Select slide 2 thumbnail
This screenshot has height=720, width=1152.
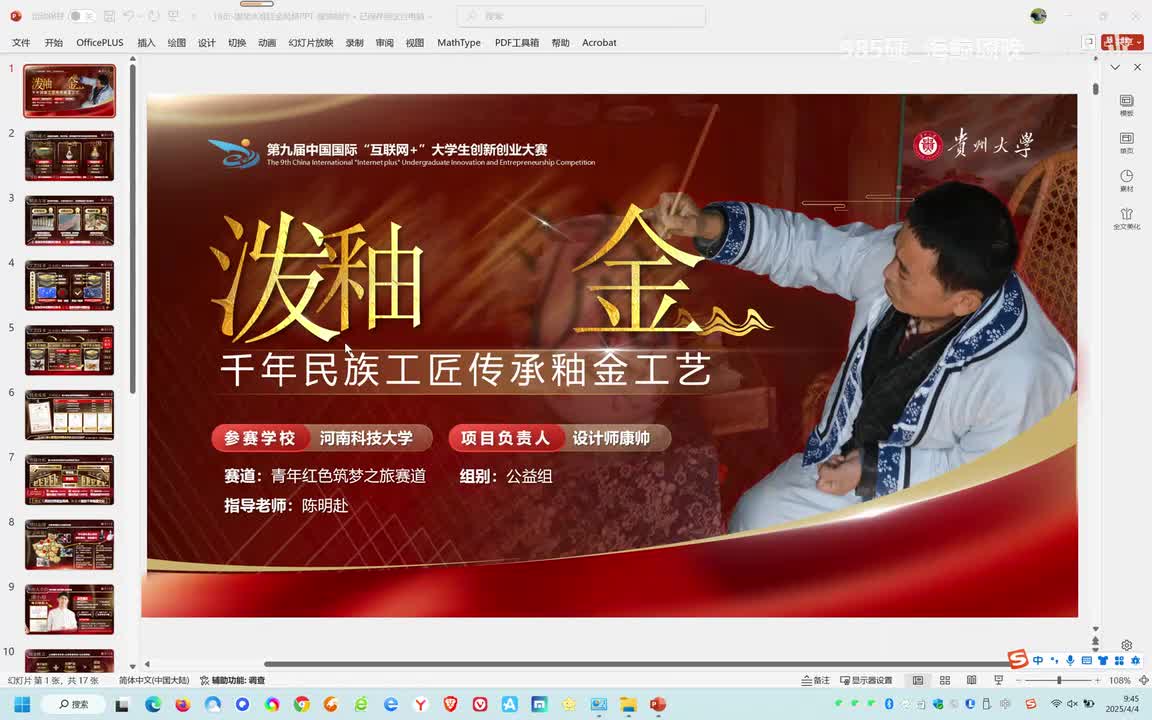(69, 156)
